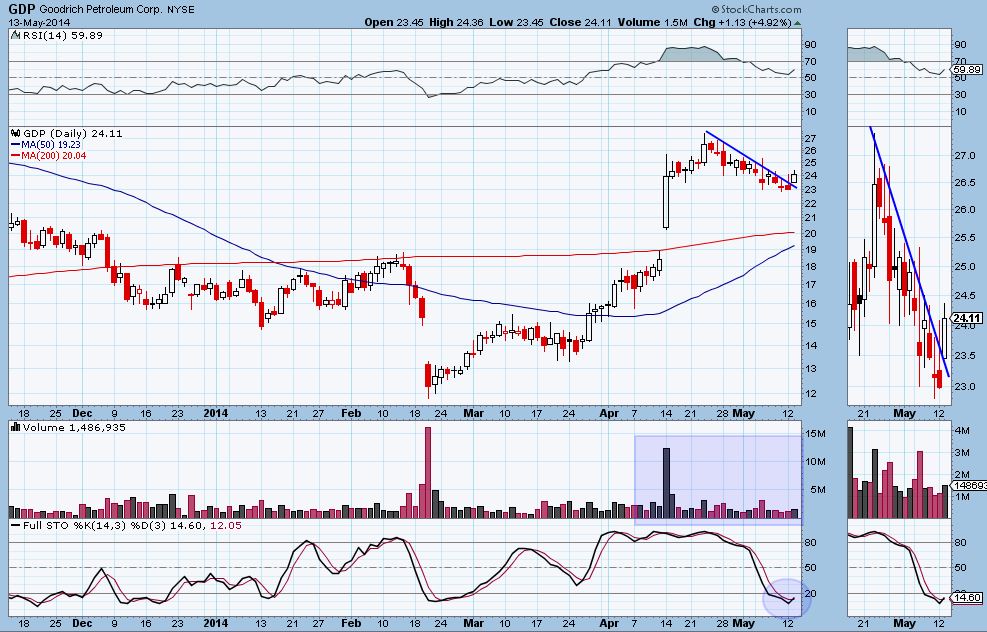Select the red MA(200) legend line marker
987x632 pixels.
tap(16, 155)
